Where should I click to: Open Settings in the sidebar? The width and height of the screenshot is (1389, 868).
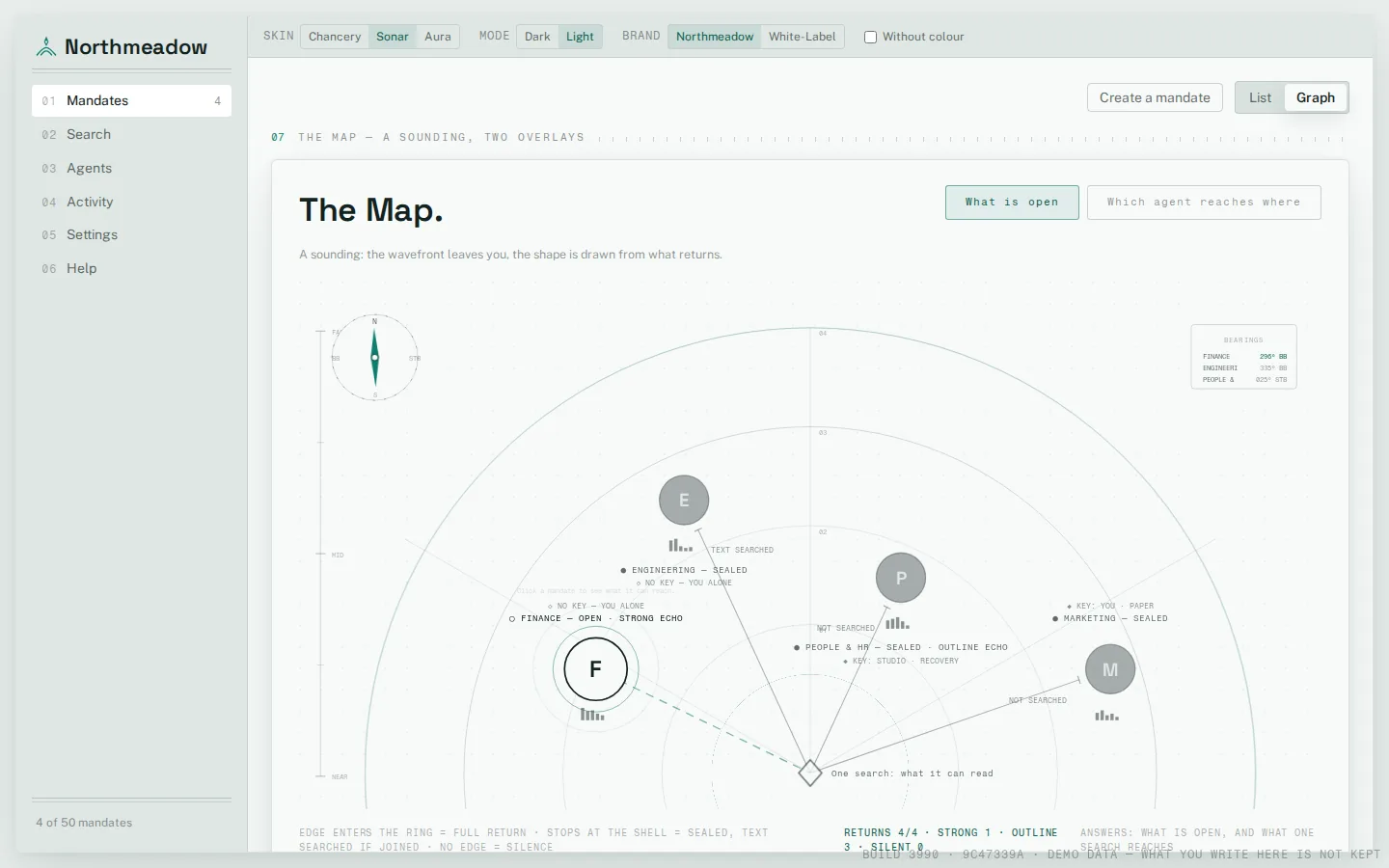131,234
